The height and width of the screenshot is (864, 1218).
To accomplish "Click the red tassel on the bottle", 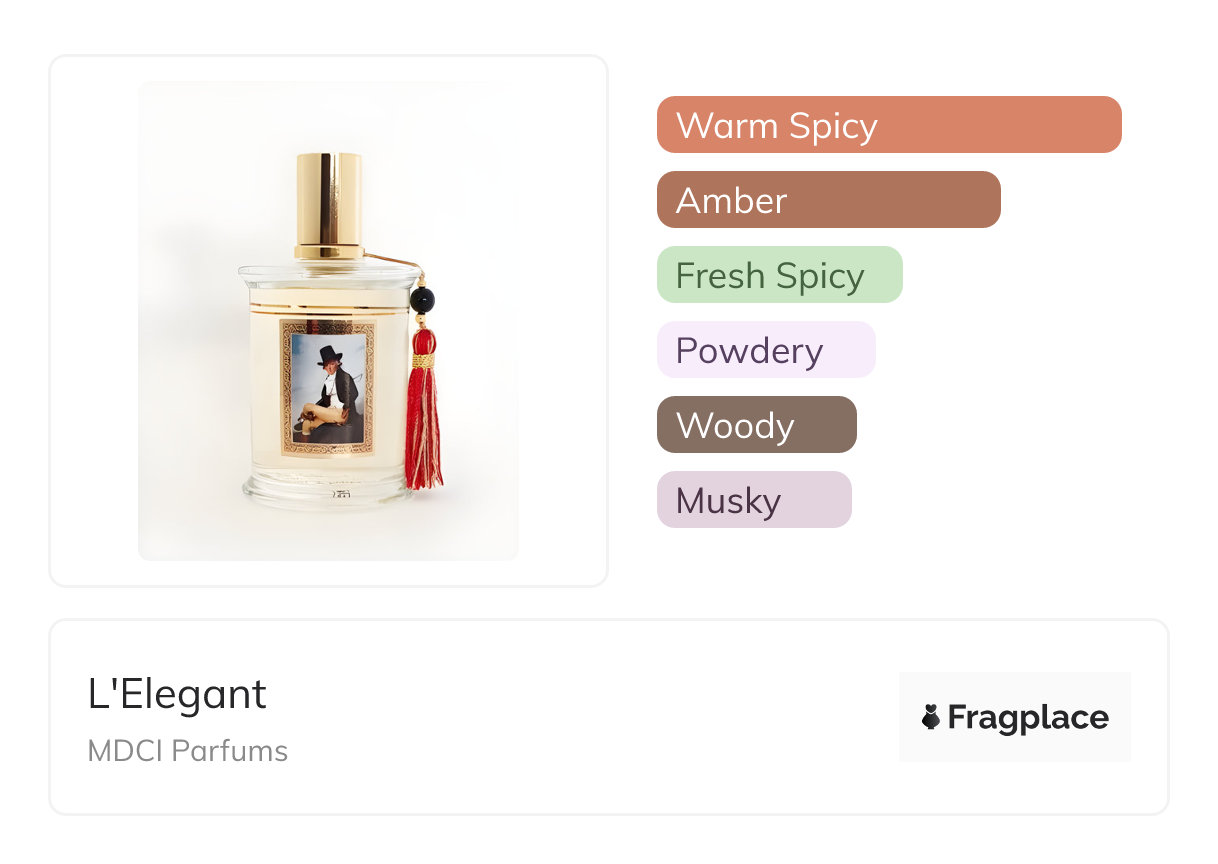I will (423, 420).
